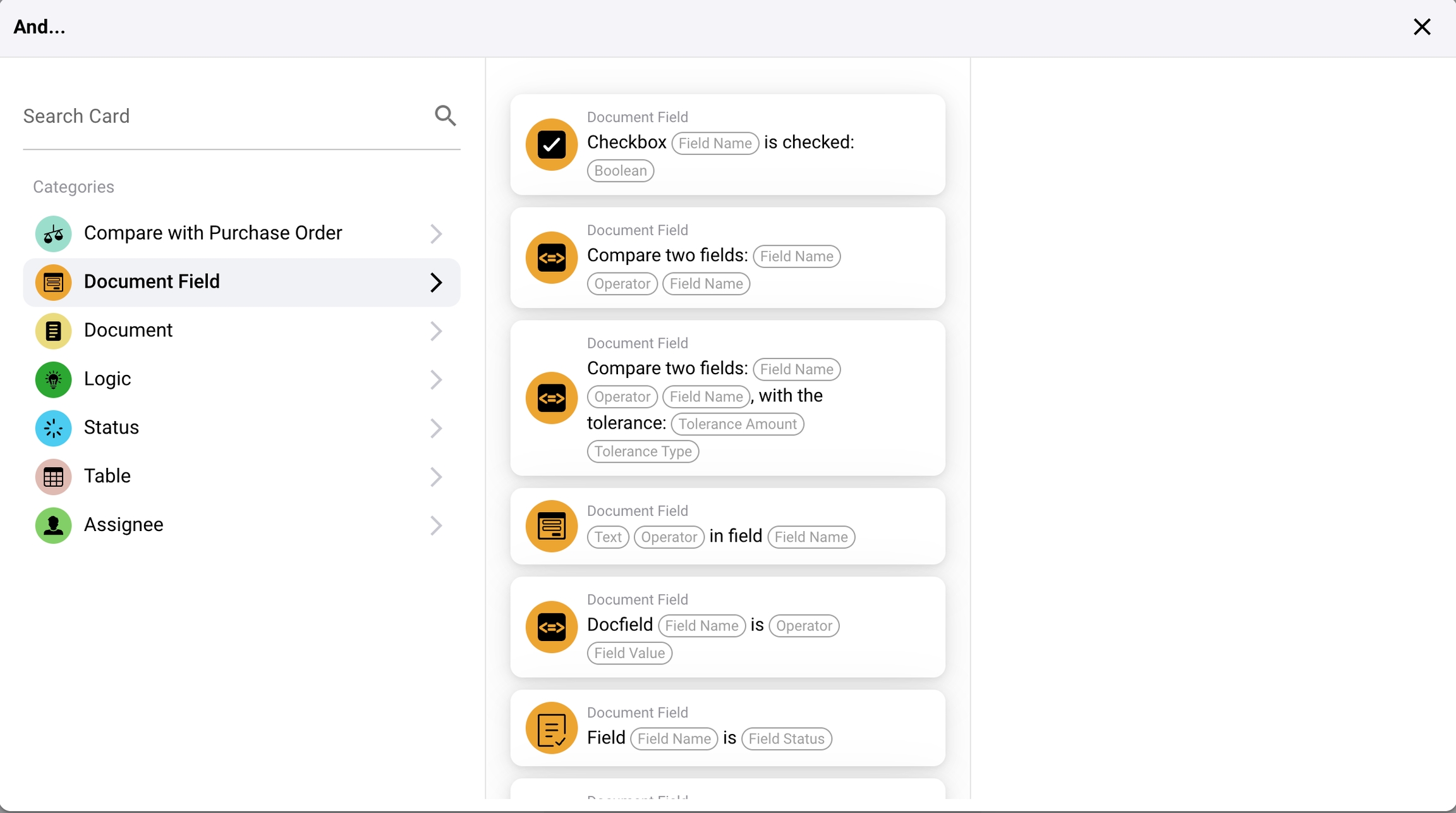Click the green lightbulb Logic icon
1456x813 pixels.
click(53, 379)
